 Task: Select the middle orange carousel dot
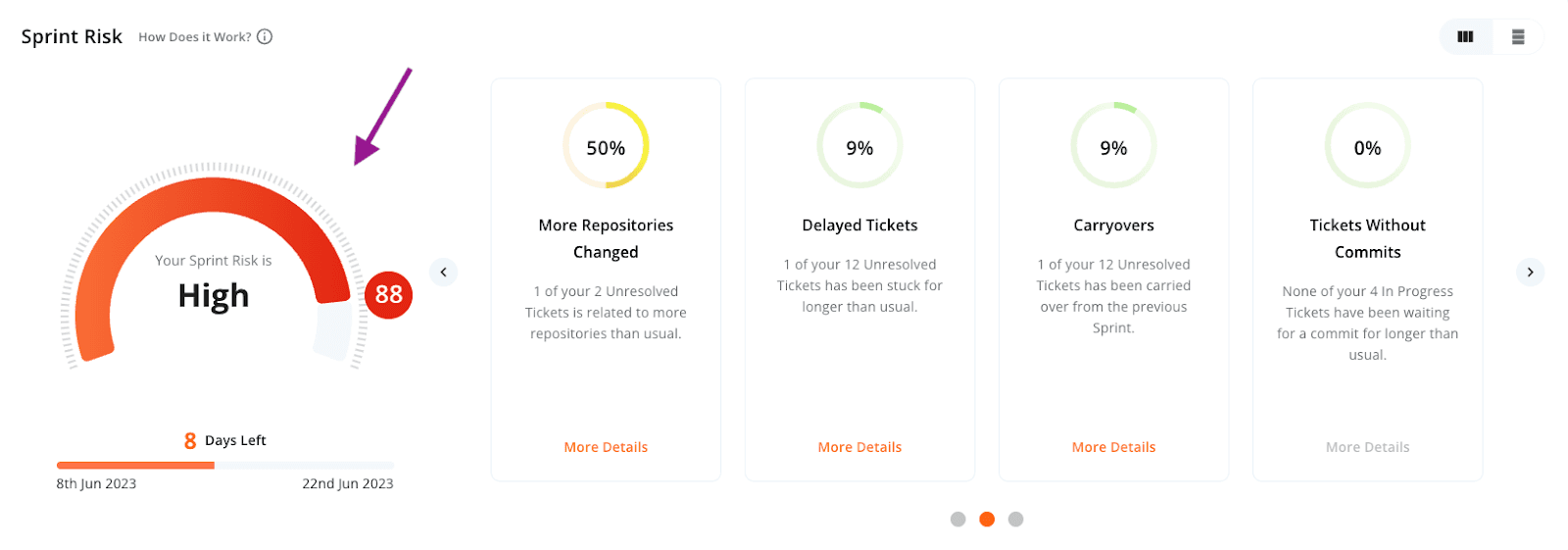point(987,520)
